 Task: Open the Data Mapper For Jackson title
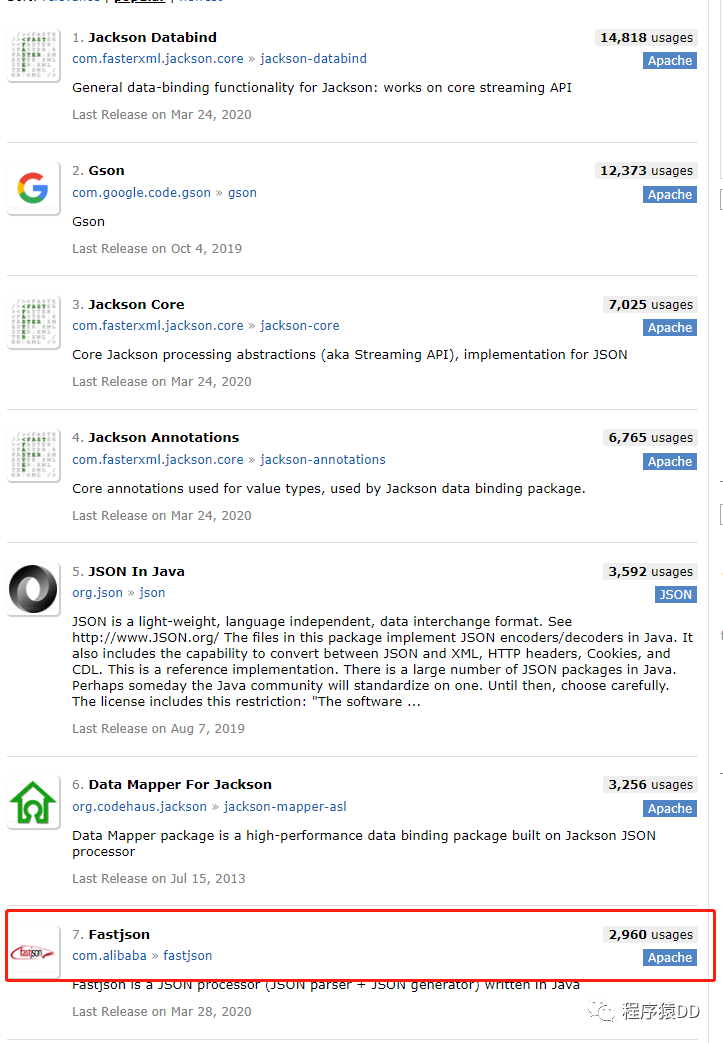tap(180, 784)
